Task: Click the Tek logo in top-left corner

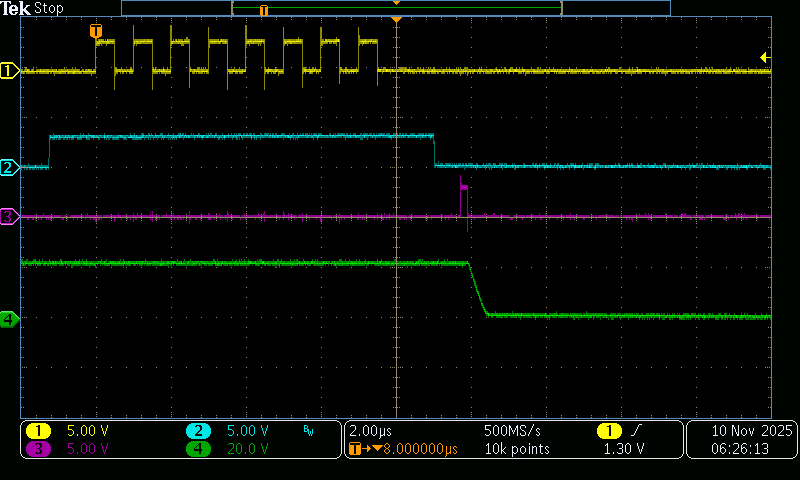Action: (x=16, y=8)
